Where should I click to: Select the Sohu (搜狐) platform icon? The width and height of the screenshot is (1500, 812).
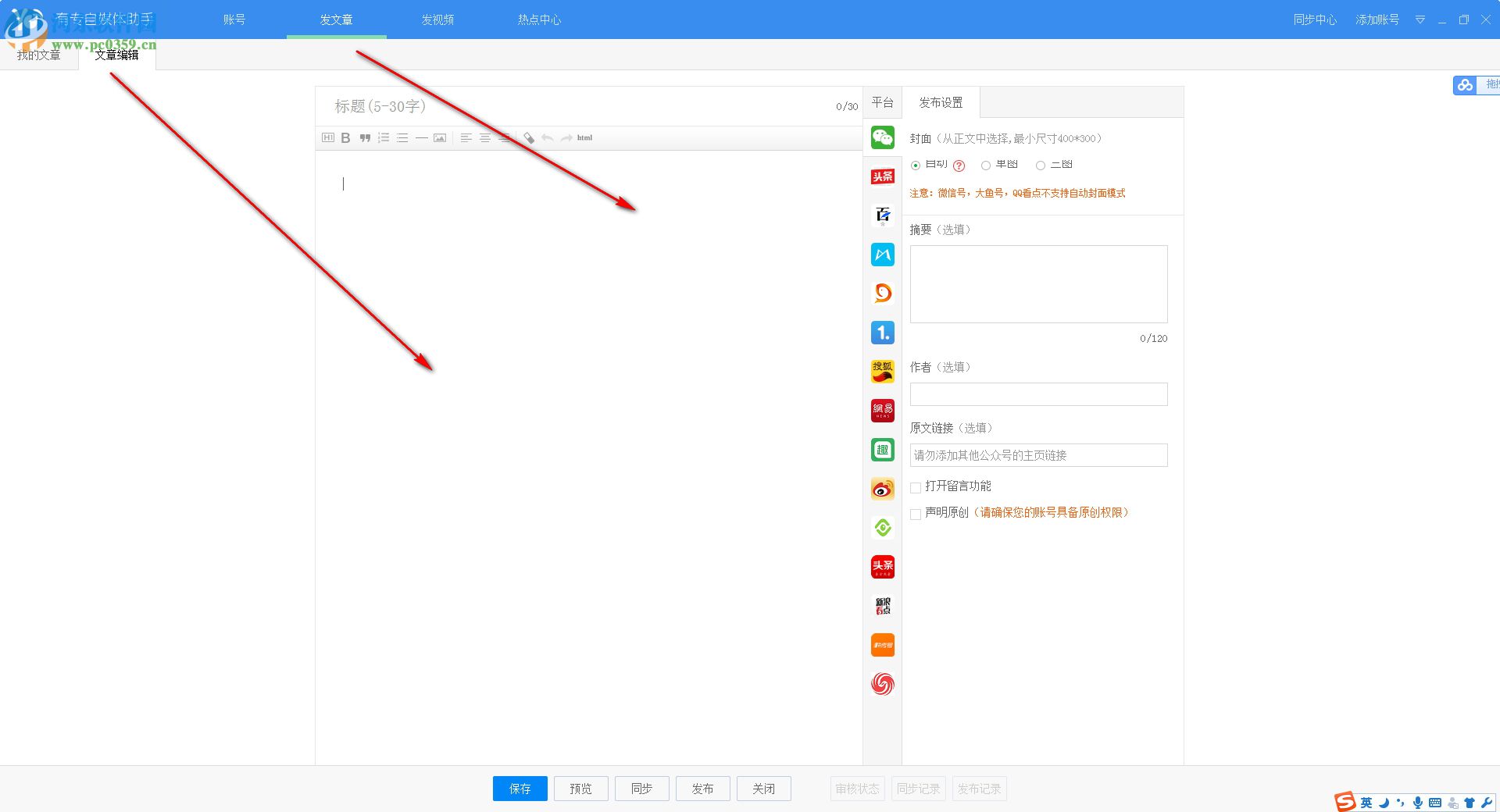883,372
